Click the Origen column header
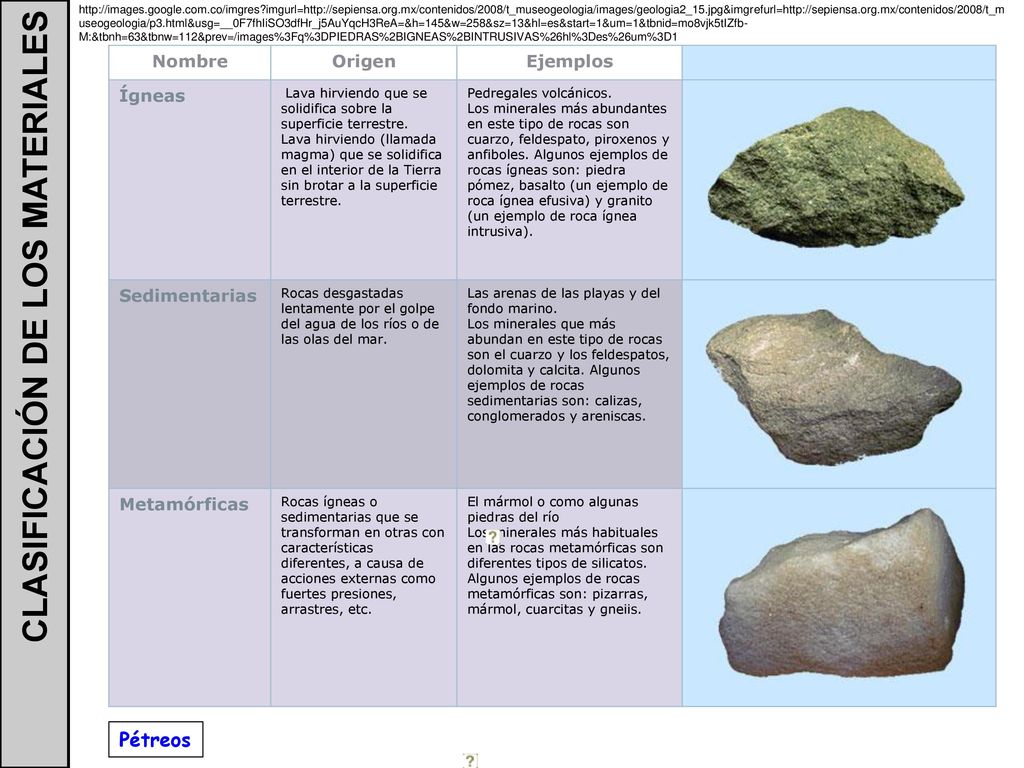The width and height of the screenshot is (1024, 768). click(364, 61)
